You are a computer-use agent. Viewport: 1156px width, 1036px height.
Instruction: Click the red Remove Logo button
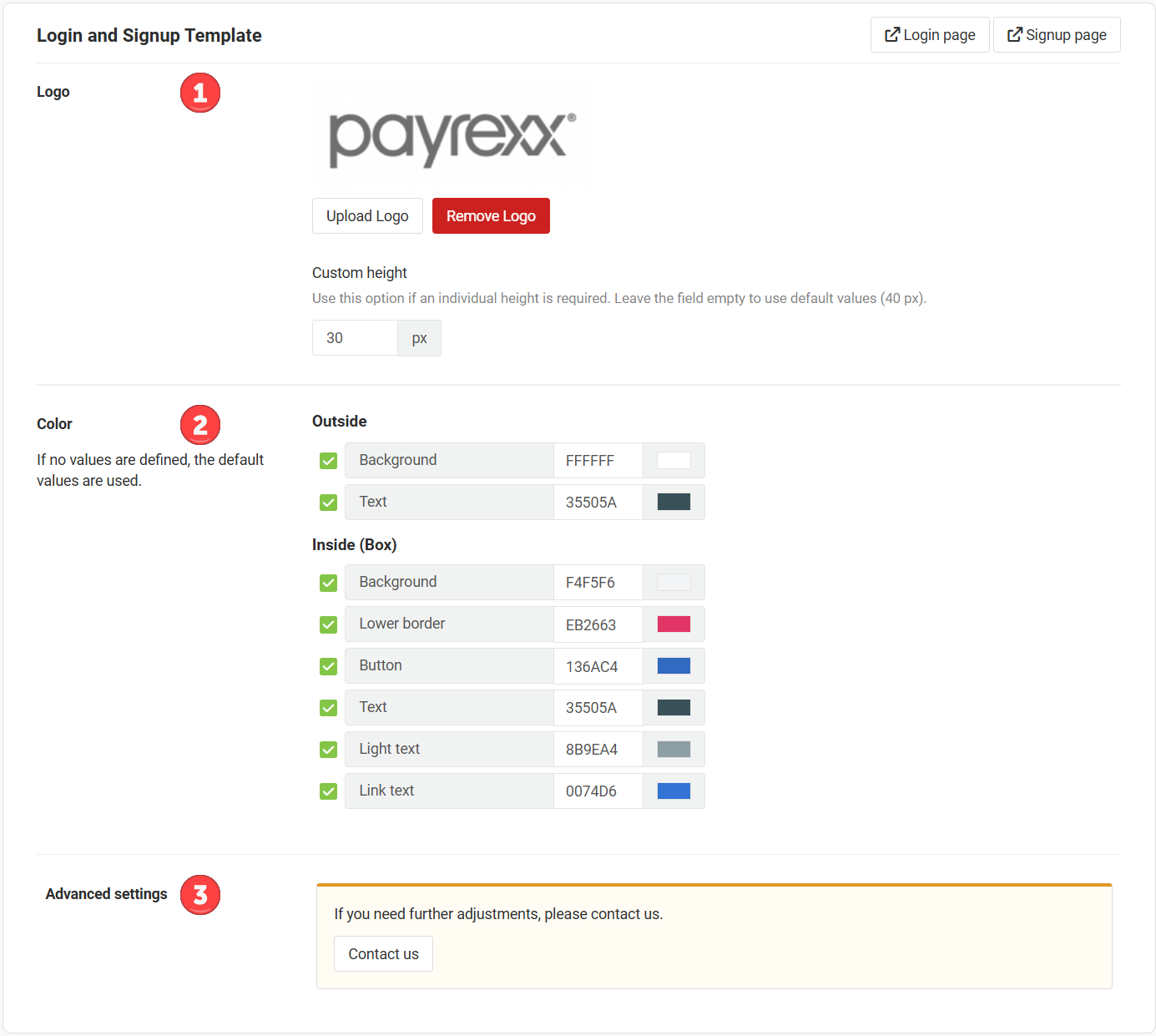(491, 216)
